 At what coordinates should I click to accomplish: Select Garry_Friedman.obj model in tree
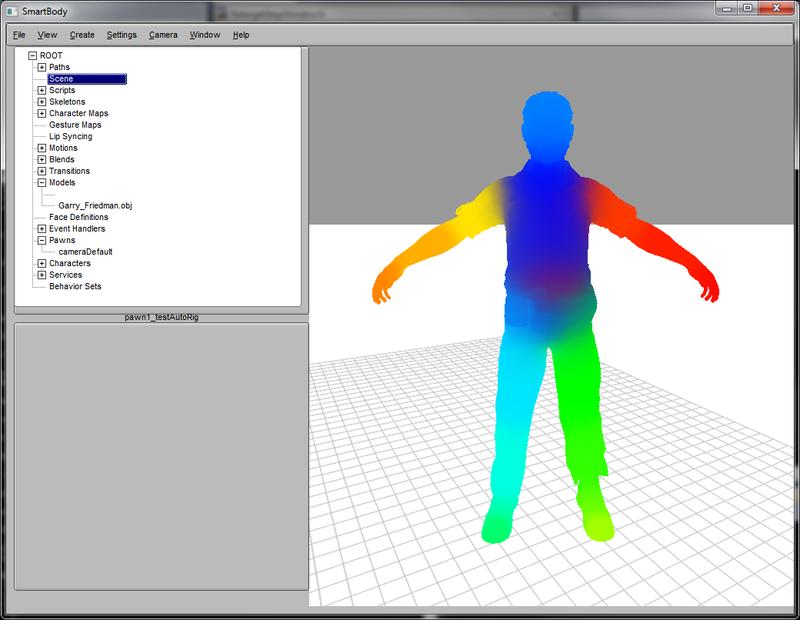96,205
